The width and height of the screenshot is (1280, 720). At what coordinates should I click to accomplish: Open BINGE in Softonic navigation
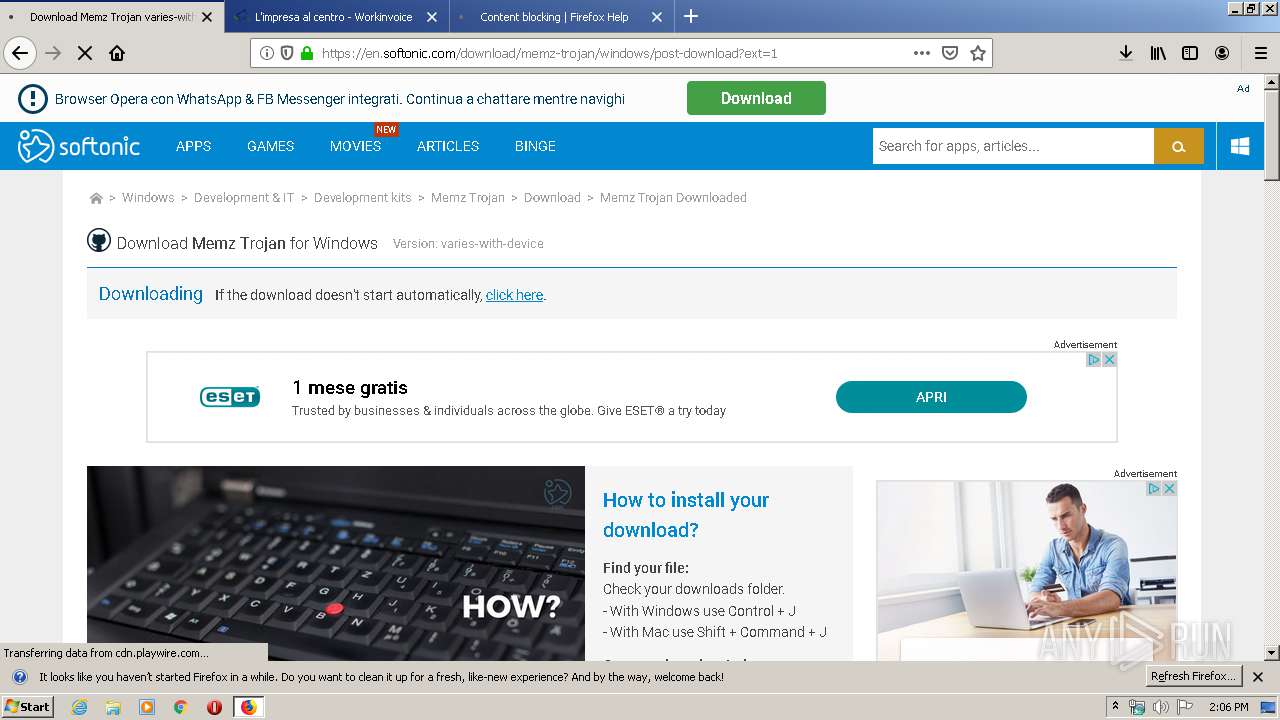(x=535, y=146)
